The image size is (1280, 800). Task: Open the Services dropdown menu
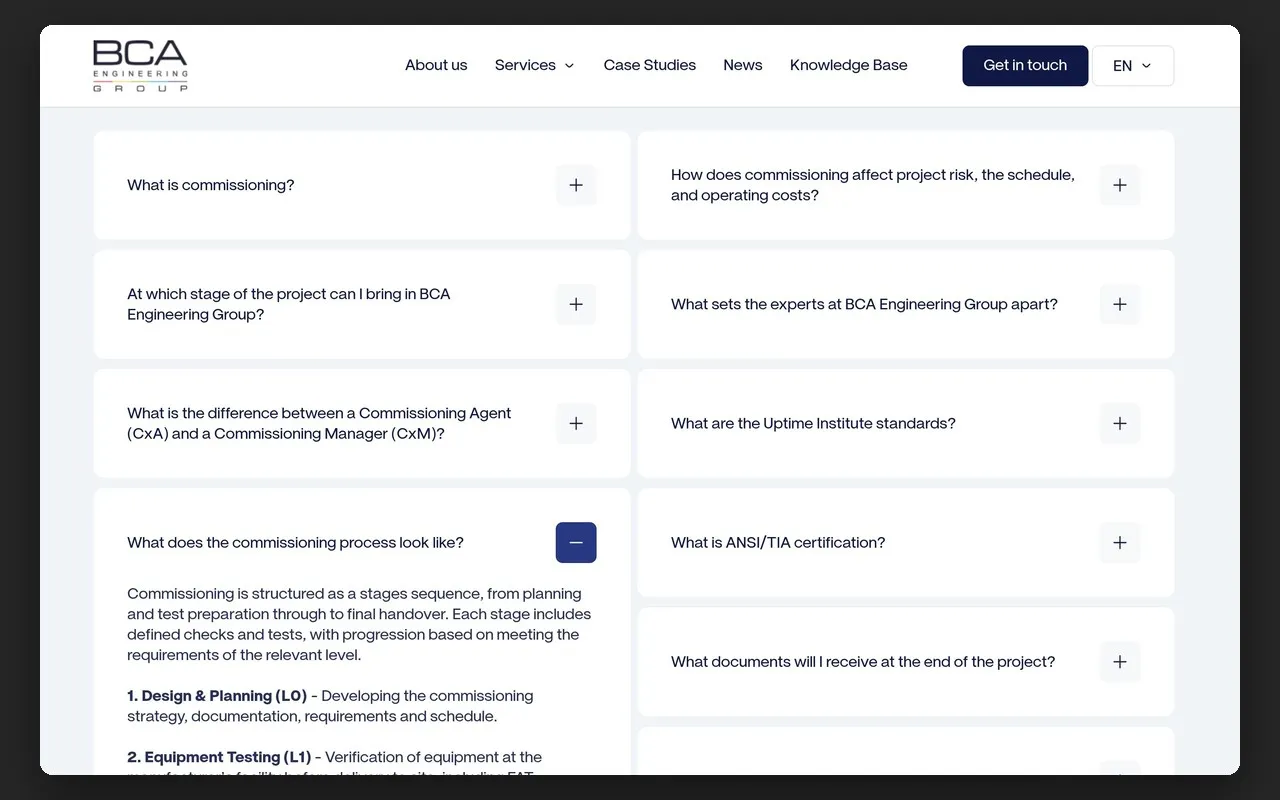pyautogui.click(x=535, y=65)
